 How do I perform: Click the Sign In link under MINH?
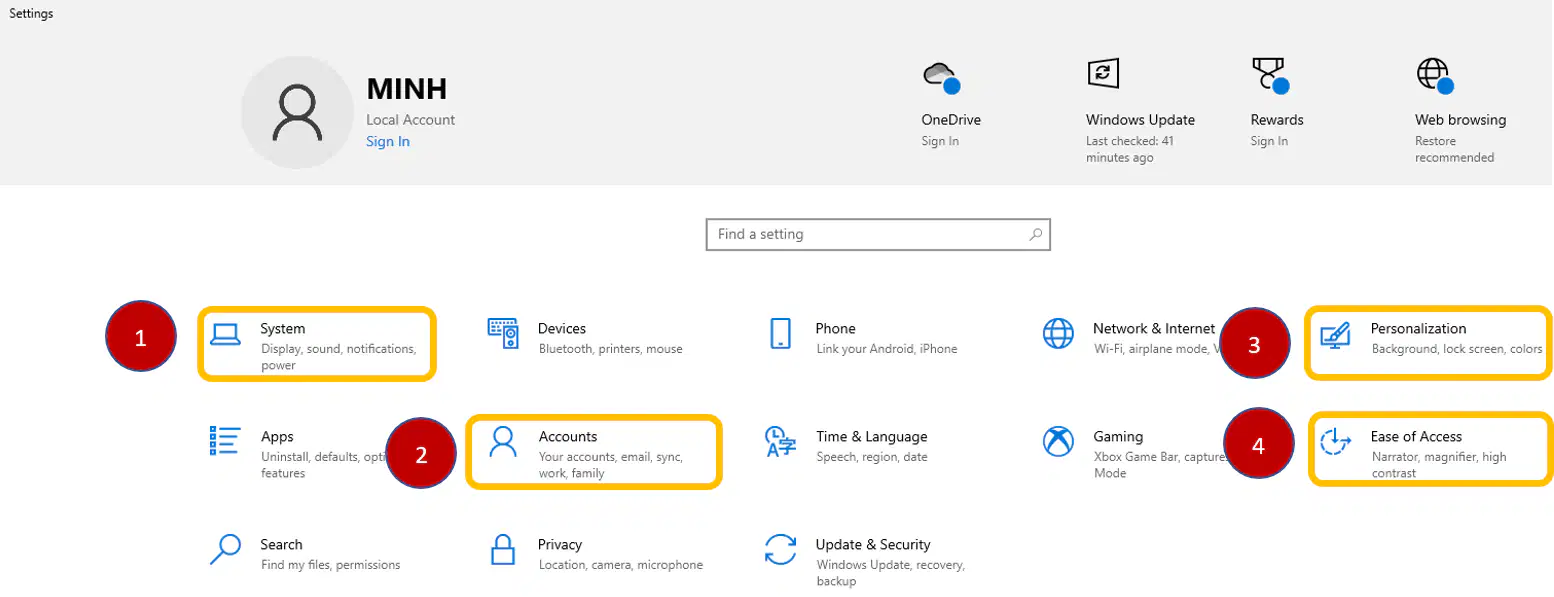tap(388, 141)
